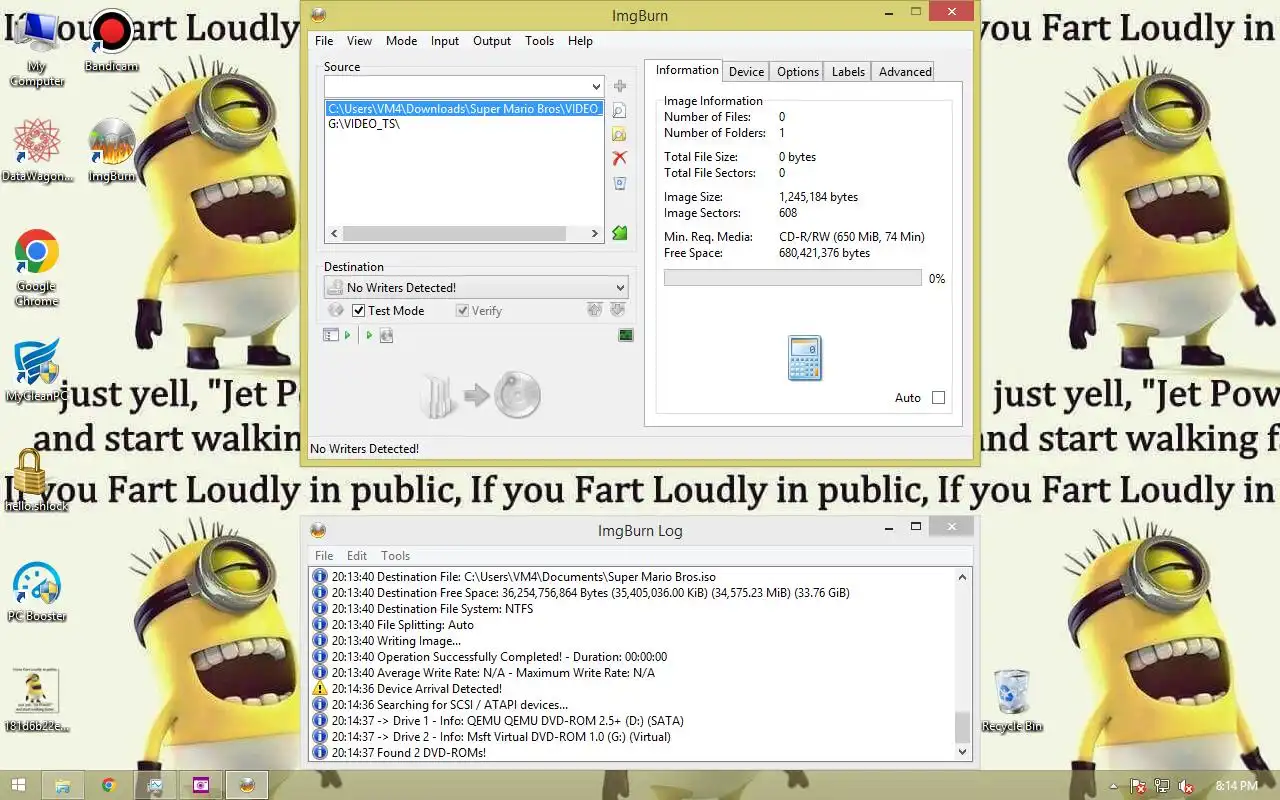Click the large build image button
The image size is (1280, 800).
(481, 396)
